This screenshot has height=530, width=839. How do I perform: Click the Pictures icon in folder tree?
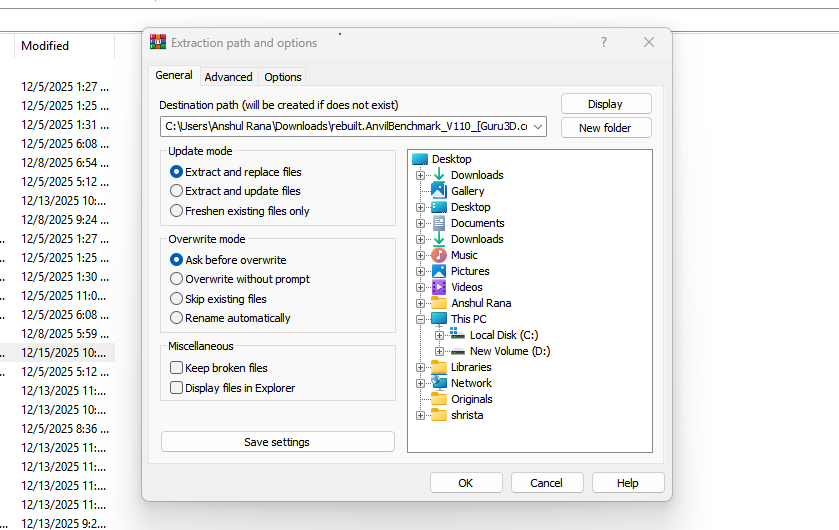pyautogui.click(x=439, y=271)
